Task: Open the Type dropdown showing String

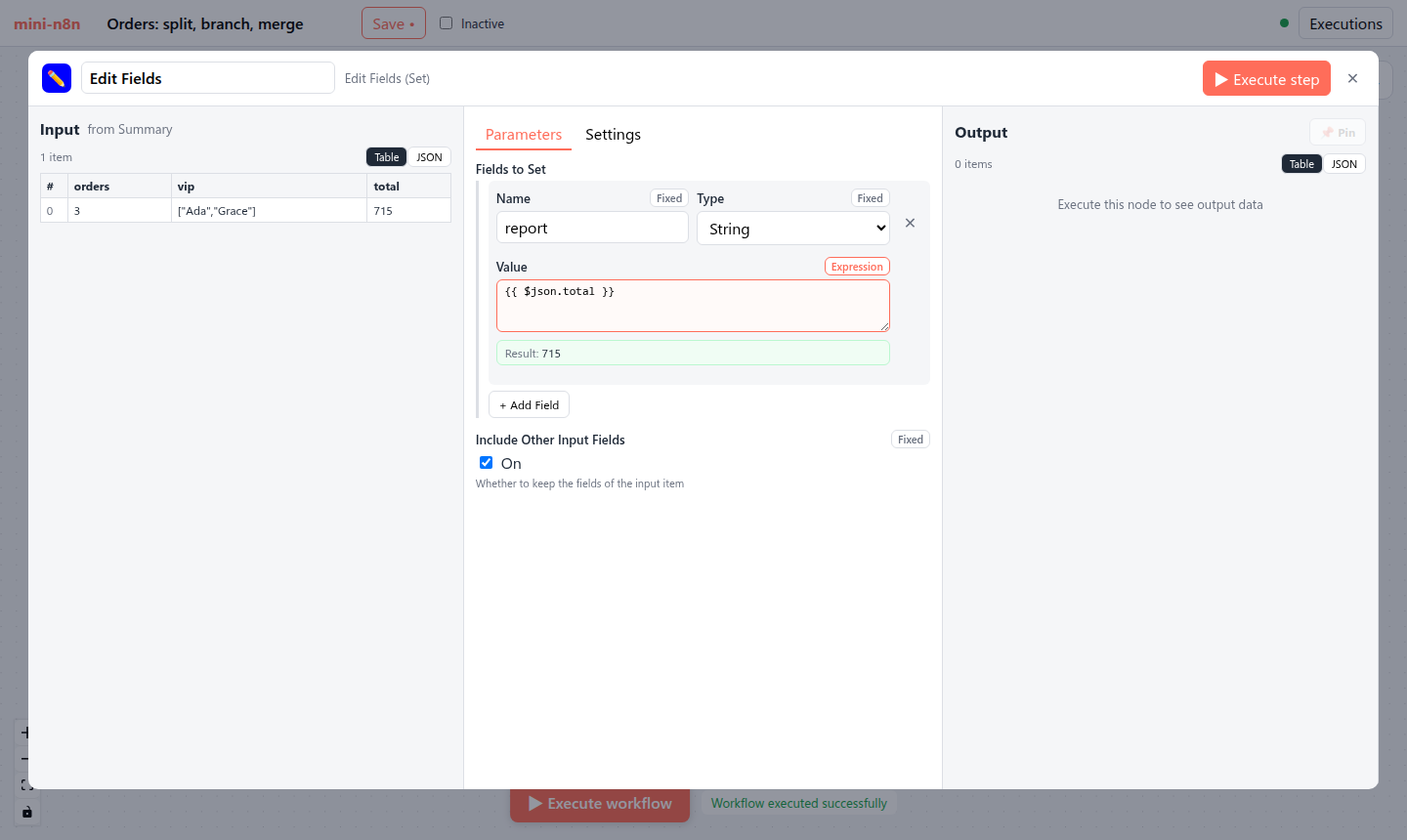Action: [793, 229]
